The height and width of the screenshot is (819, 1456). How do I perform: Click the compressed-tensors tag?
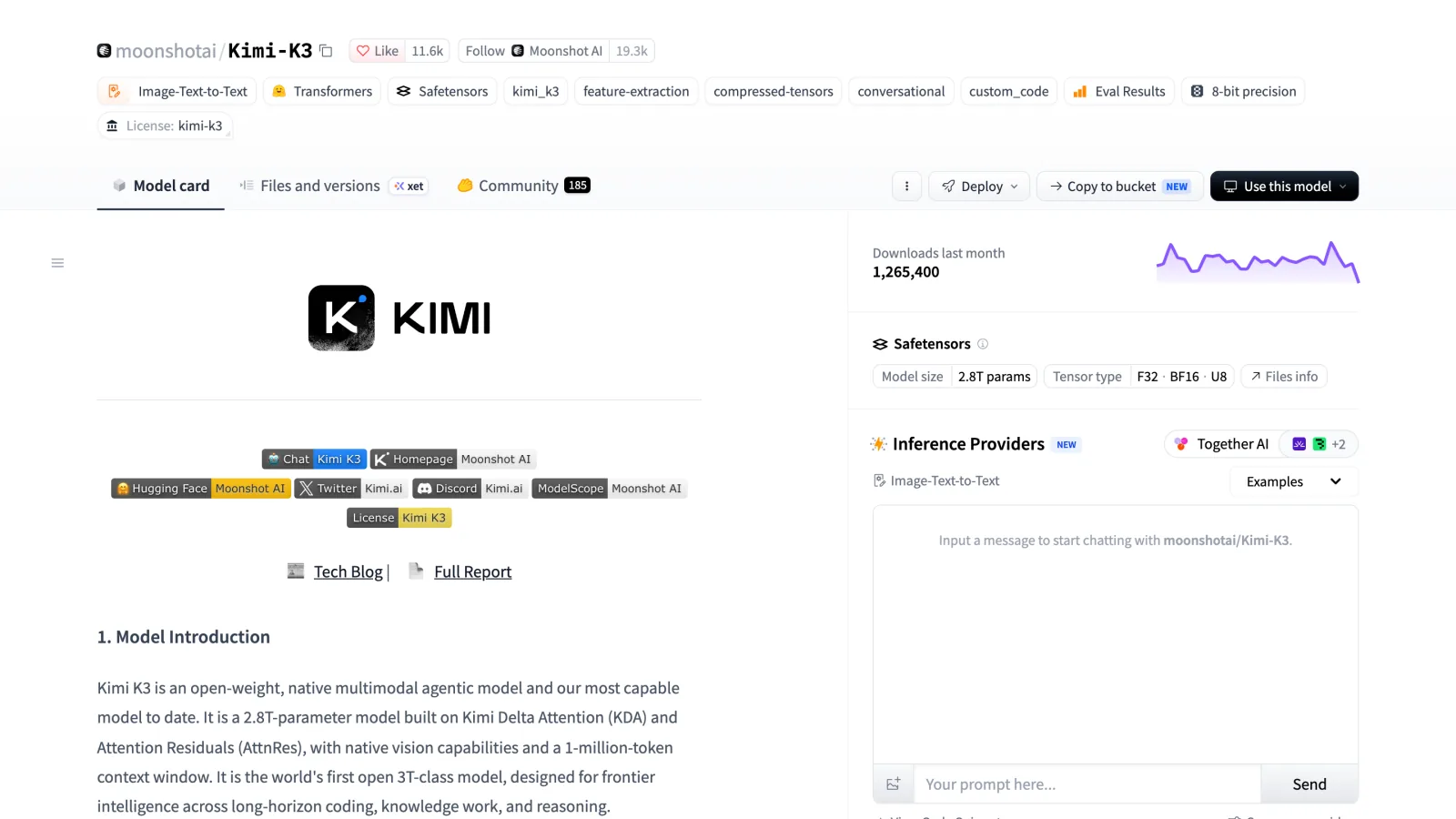tap(773, 92)
